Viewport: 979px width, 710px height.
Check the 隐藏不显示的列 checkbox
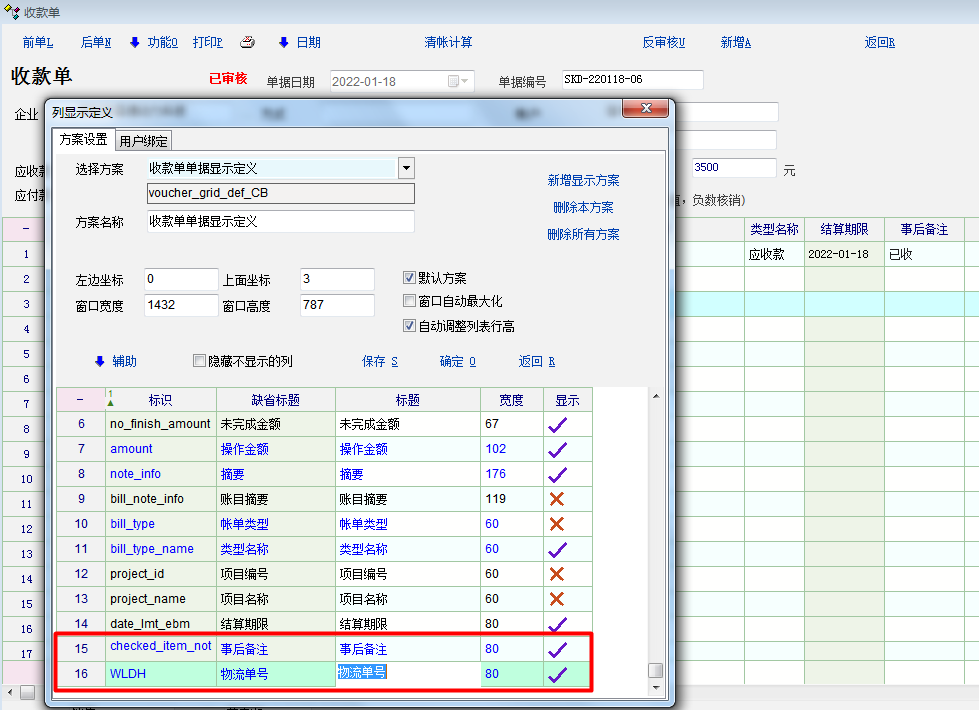click(x=199, y=361)
